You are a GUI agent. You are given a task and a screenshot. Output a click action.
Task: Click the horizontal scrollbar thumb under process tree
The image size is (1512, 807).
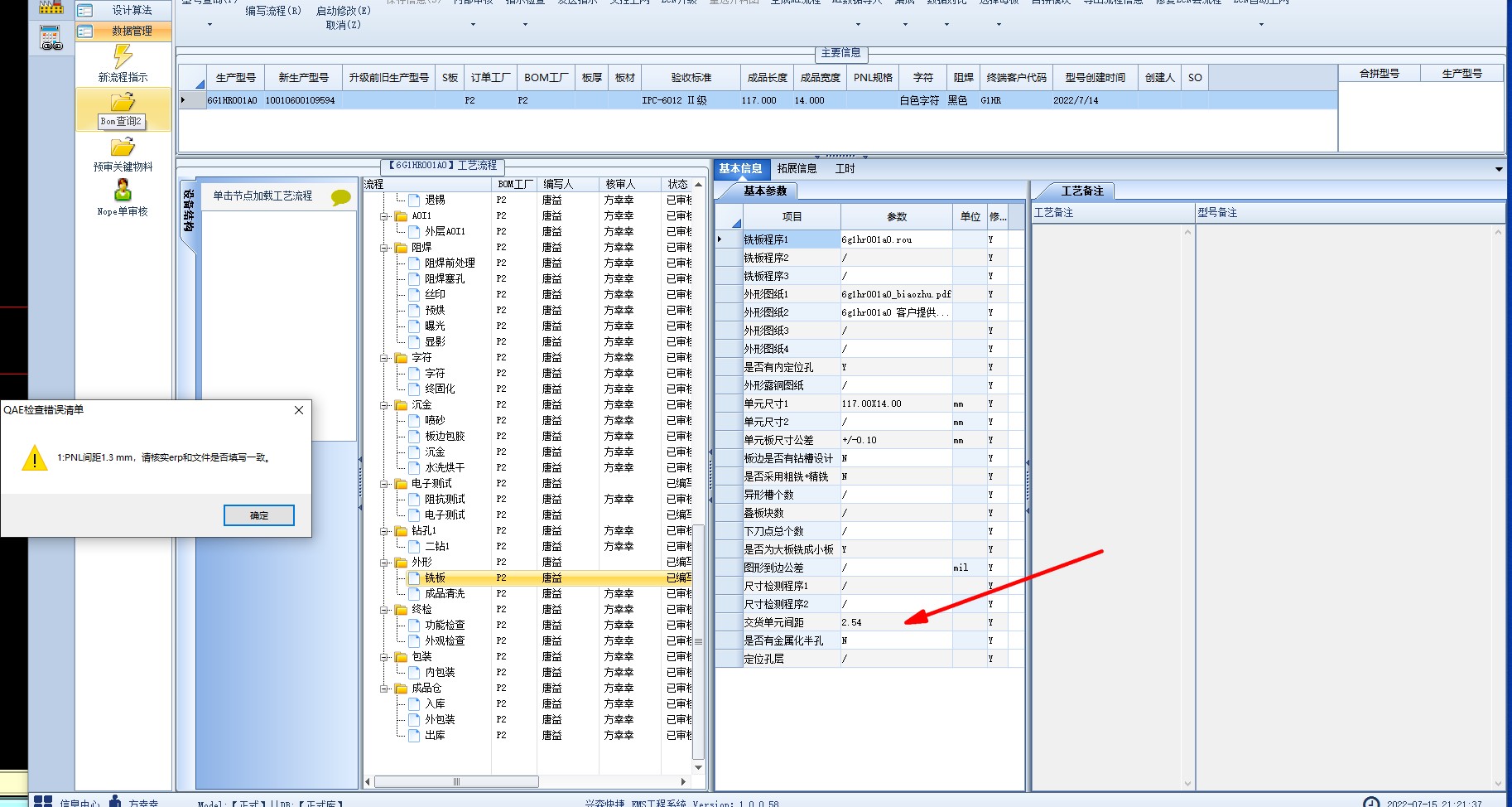pyautogui.click(x=456, y=781)
